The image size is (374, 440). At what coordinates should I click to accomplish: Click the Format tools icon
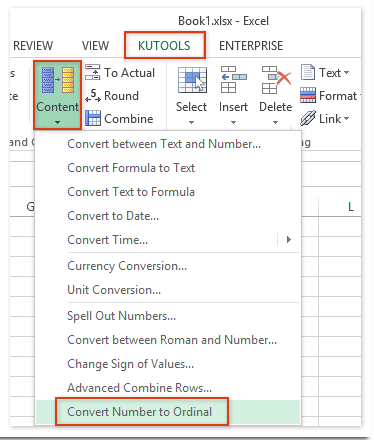[308, 95]
